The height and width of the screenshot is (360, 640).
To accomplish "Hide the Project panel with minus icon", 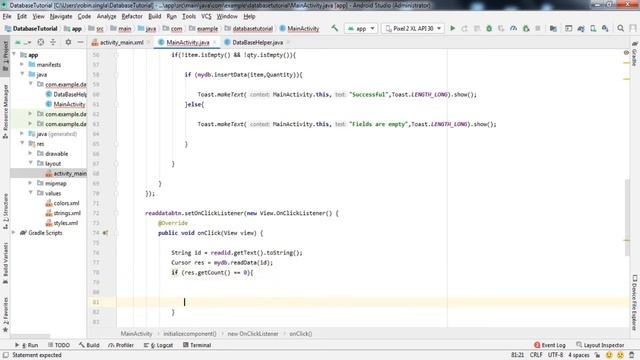I will click(x=80, y=42).
